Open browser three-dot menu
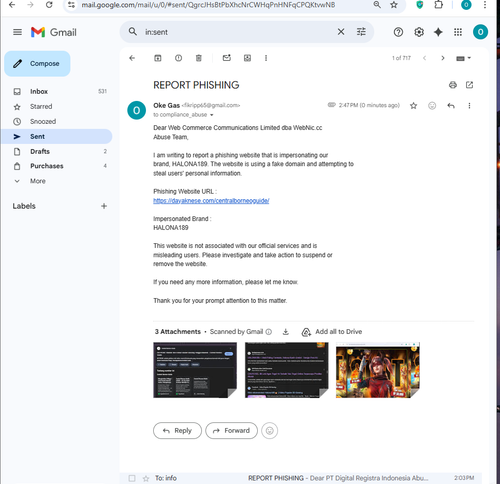Screen dimensions: 500x484 click(485, 5)
